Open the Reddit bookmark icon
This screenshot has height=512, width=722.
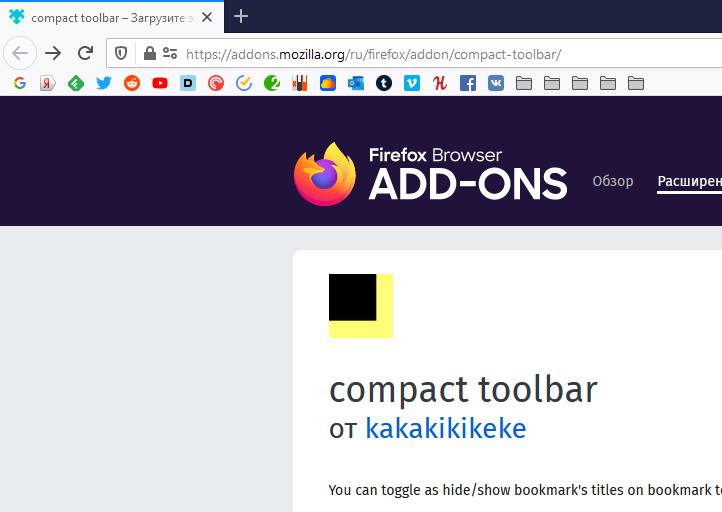click(132, 83)
